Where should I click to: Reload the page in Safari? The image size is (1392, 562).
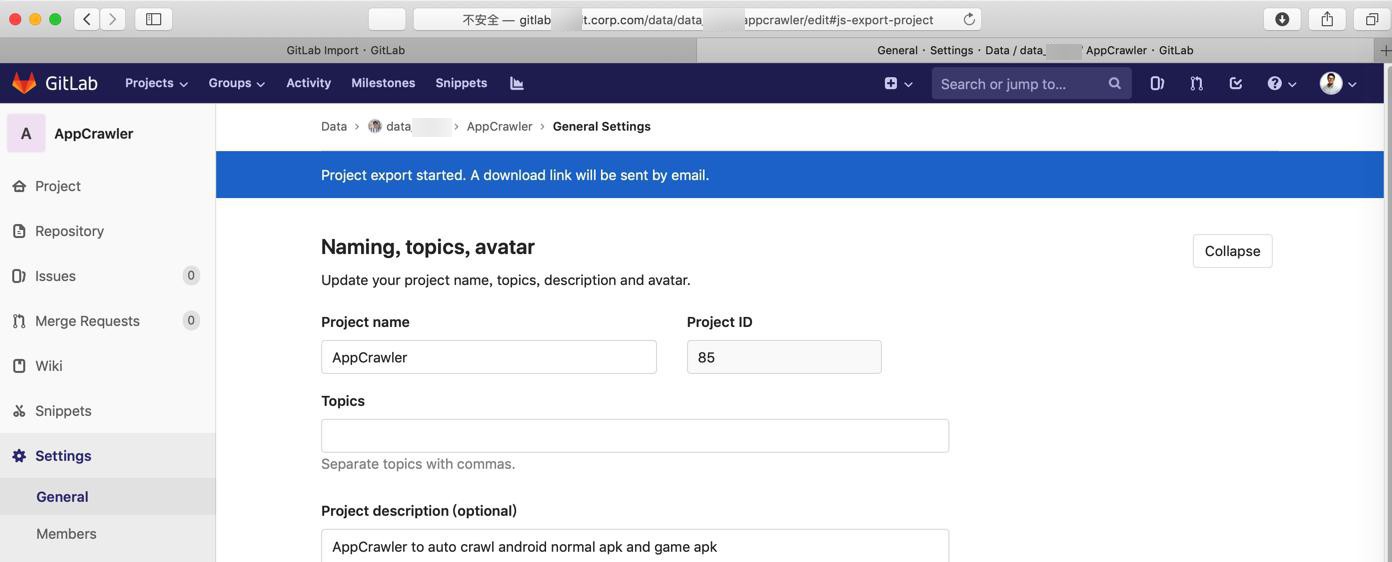[x=969, y=19]
